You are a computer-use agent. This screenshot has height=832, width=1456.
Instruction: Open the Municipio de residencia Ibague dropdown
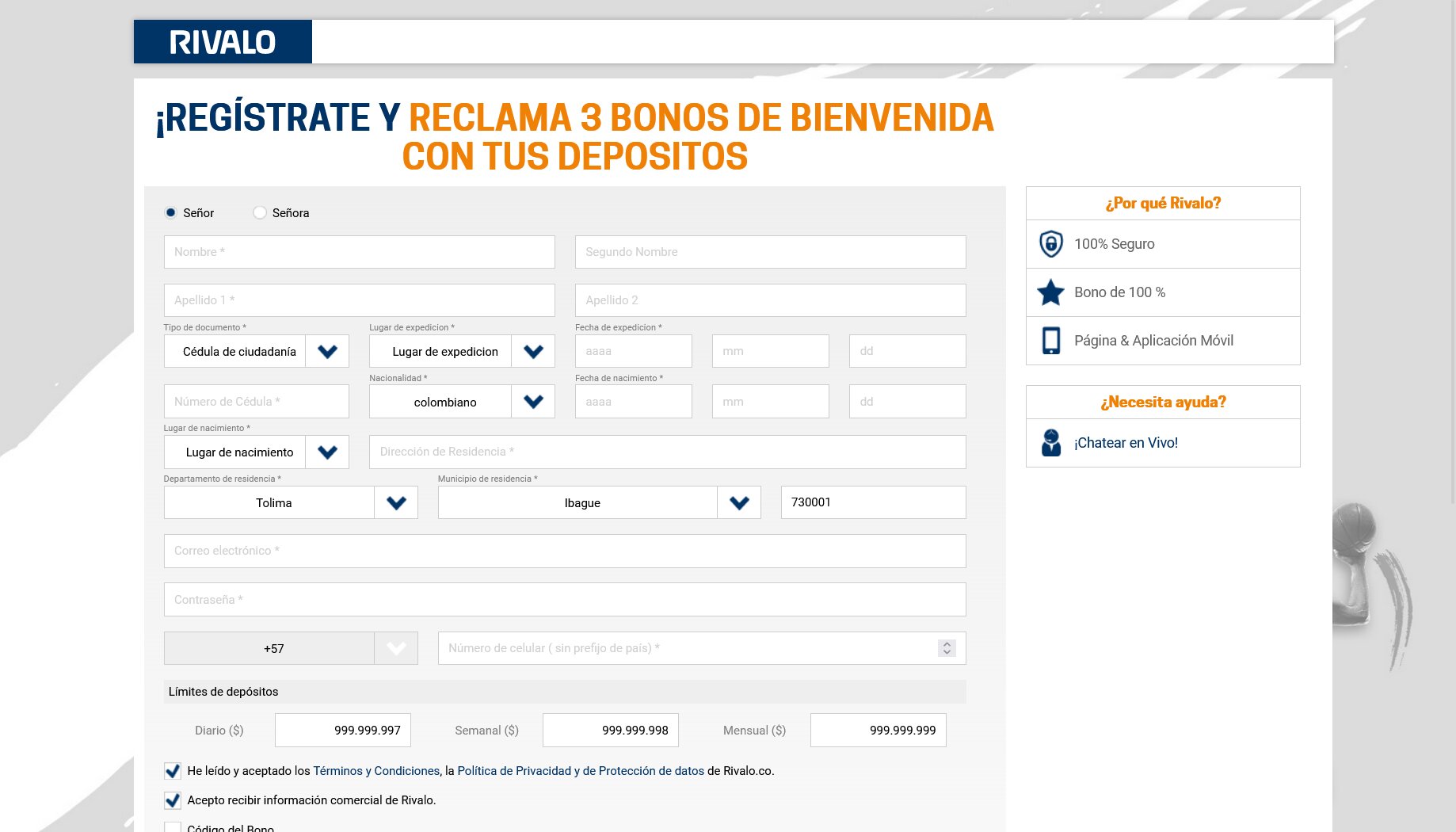pyautogui.click(x=599, y=502)
